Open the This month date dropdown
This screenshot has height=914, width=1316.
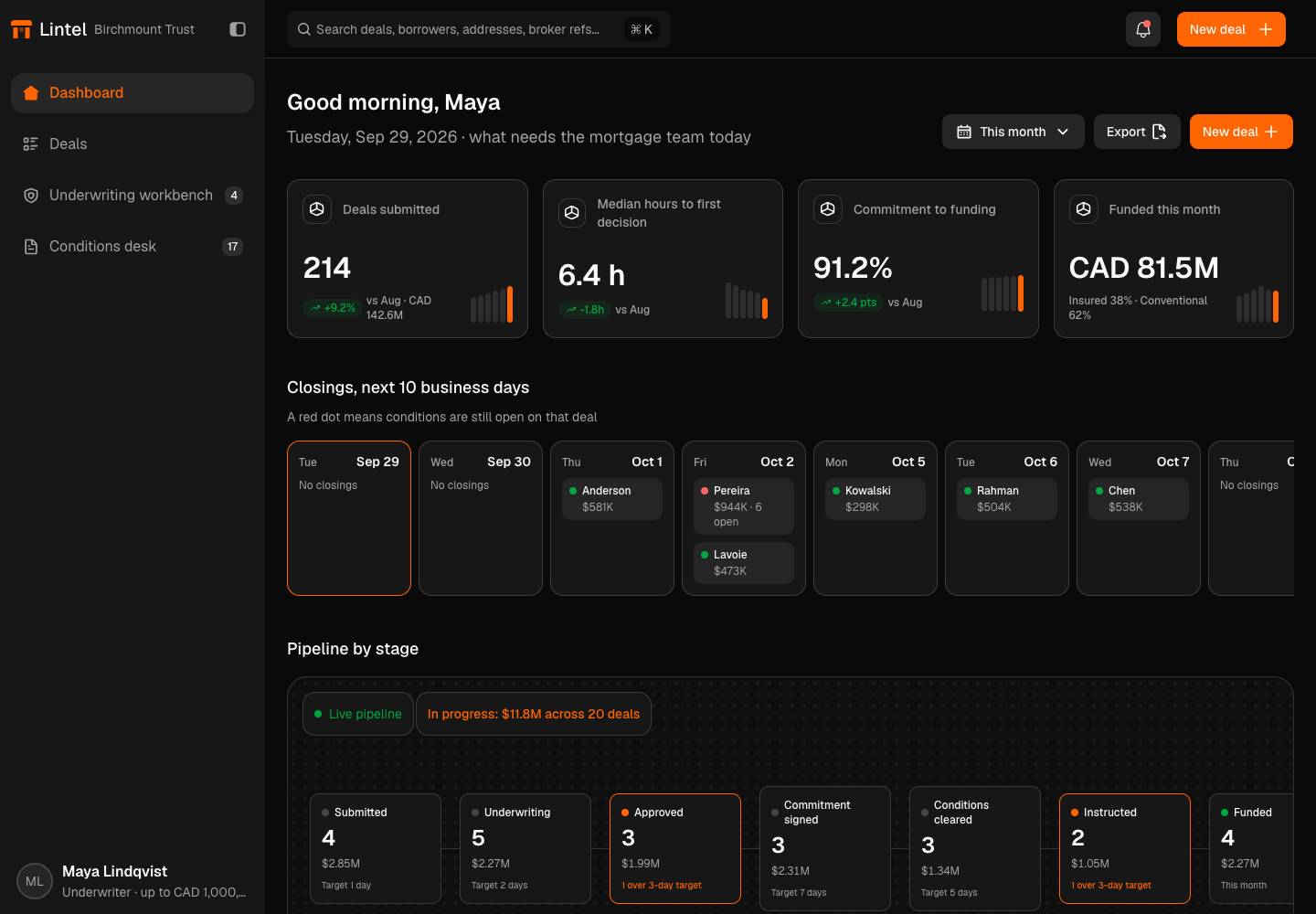[1014, 132]
